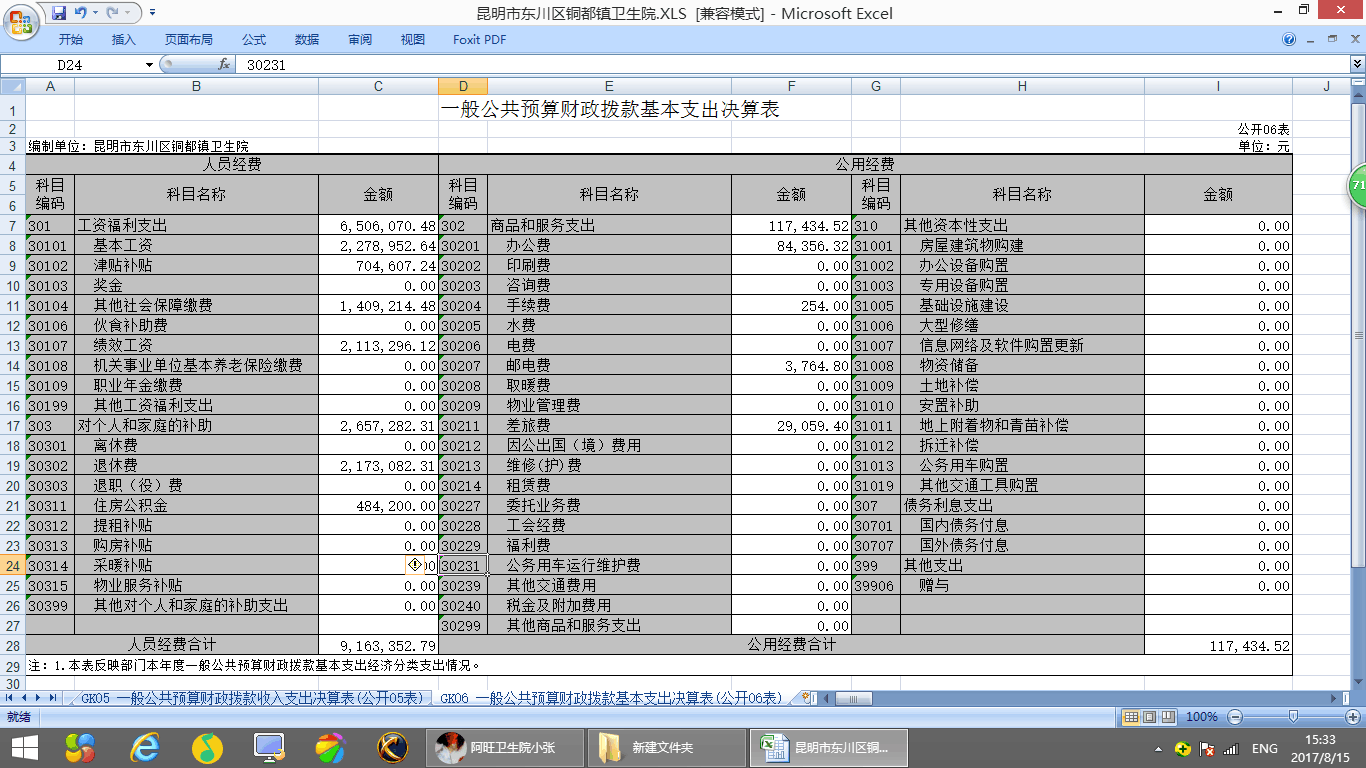This screenshot has height=768, width=1366.
Task: Open the 插入 ribbon tab
Action: pyautogui.click(x=124, y=40)
